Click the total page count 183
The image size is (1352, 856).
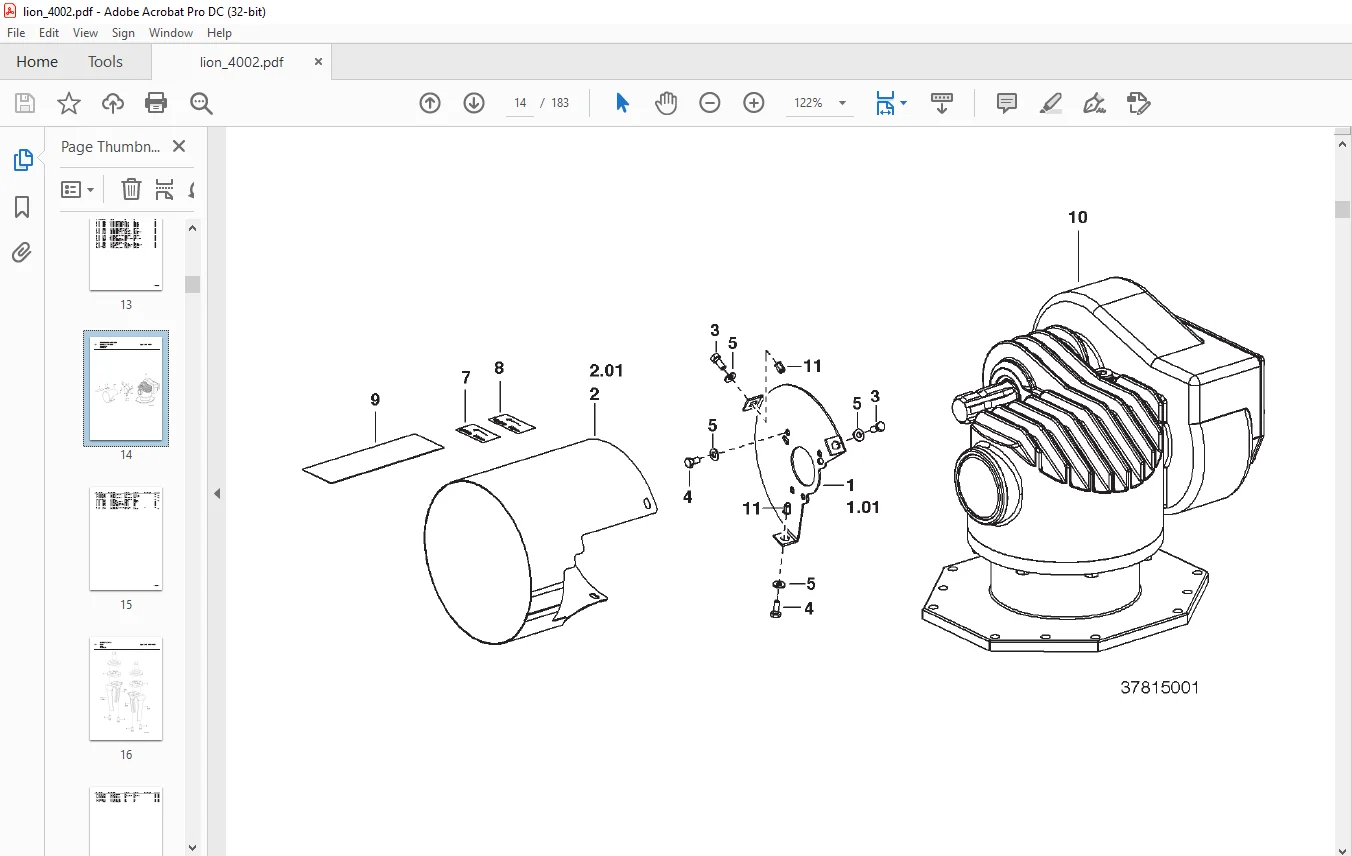pyautogui.click(x=560, y=103)
